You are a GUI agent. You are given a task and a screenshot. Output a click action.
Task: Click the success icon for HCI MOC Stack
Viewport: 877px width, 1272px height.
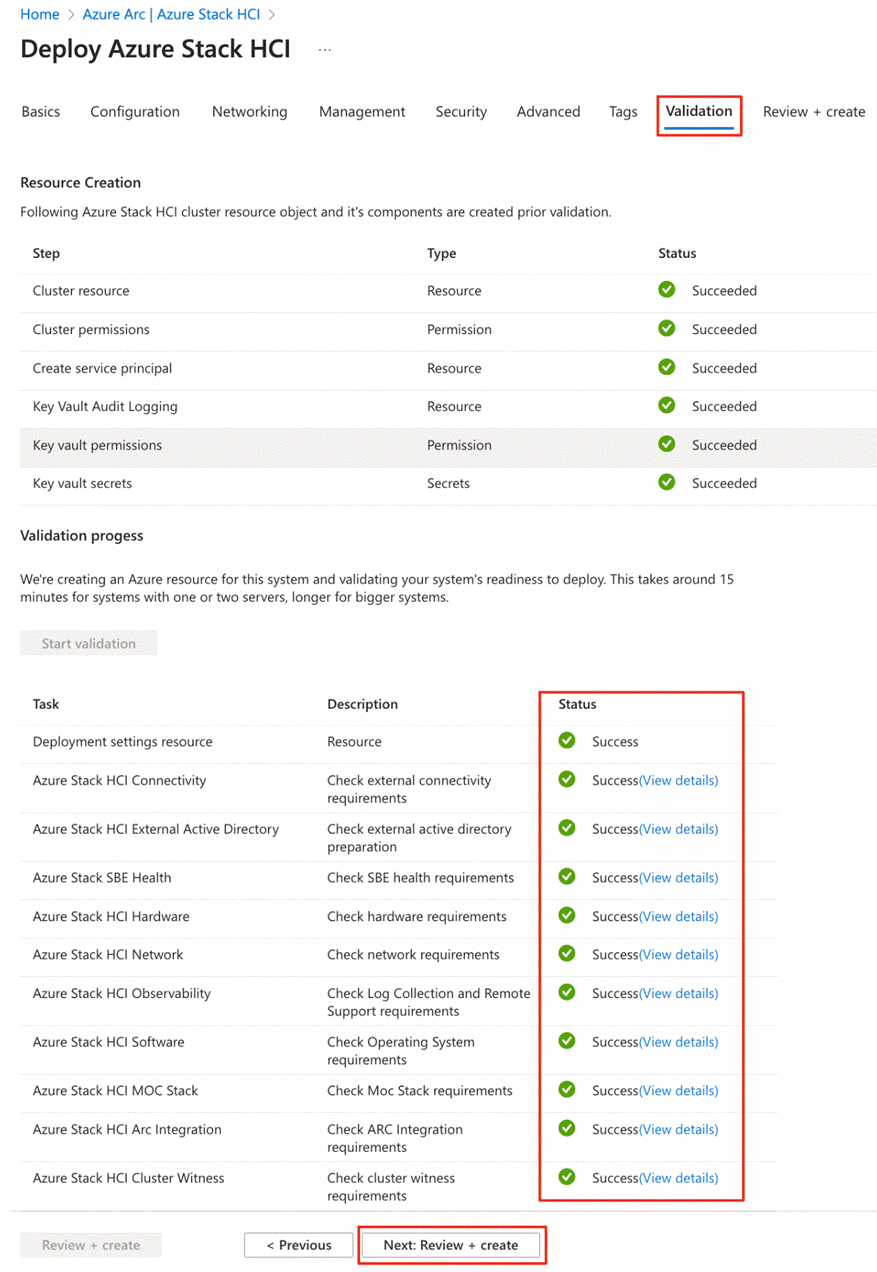click(x=567, y=1089)
